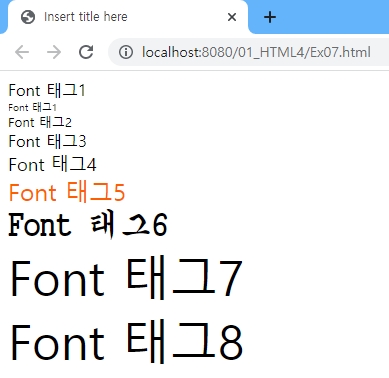Reload the page with the refresh icon
This screenshot has height=378, width=389.
click(x=86, y=52)
